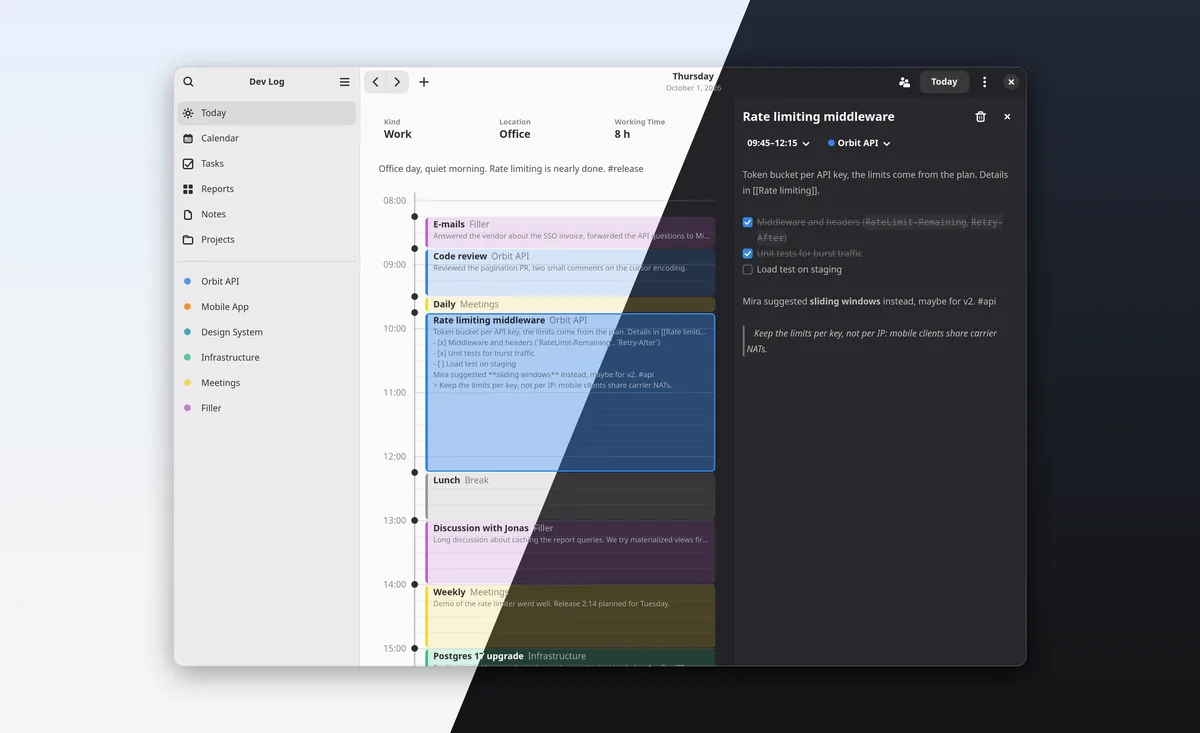Select the Meetings project in sidebar
The image size is (1200, 733).
point(266,383)
